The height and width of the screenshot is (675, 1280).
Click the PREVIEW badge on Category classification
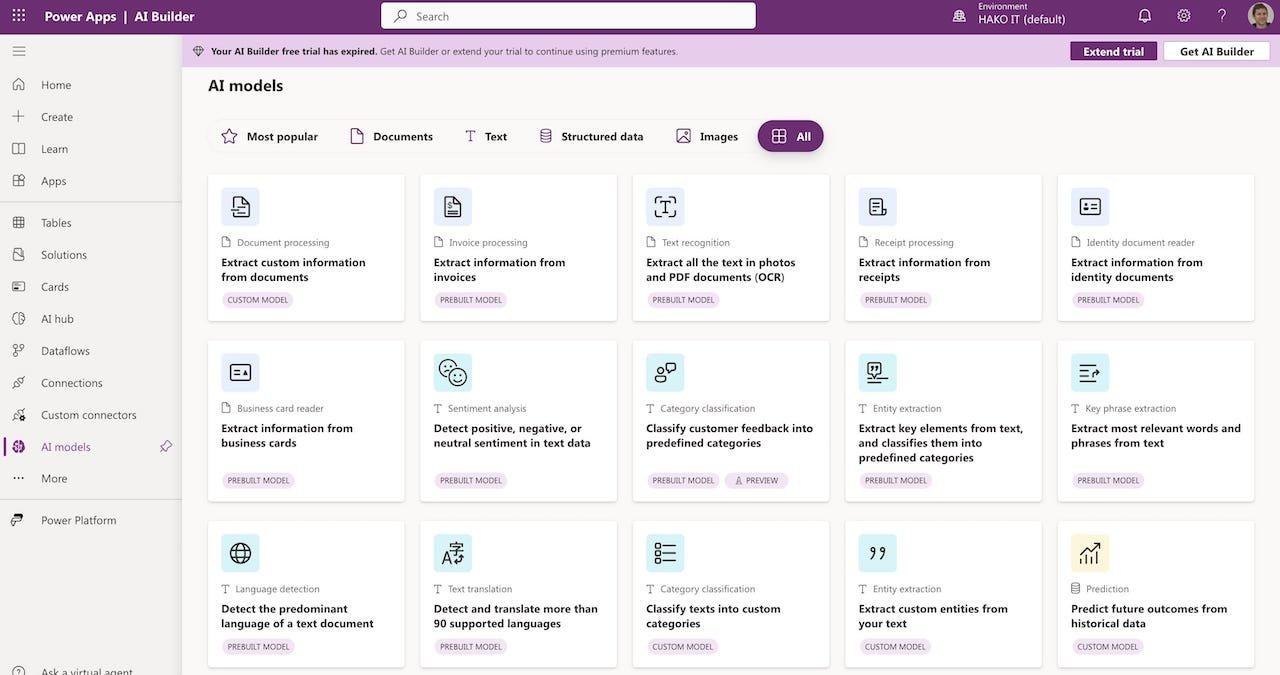coord(756,480)
